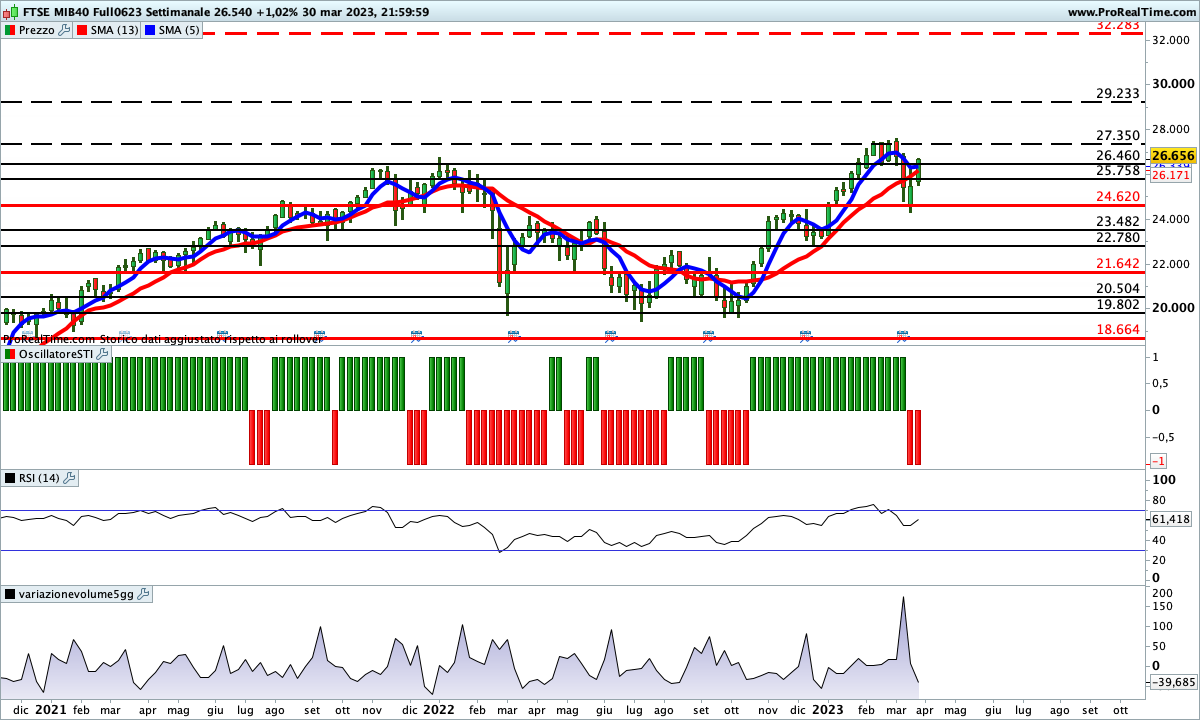This screenshot has width=1200, height=720.
Task: Click the 2021 year label on time axis
Action: pyautogui.click(x=50, y=709)
